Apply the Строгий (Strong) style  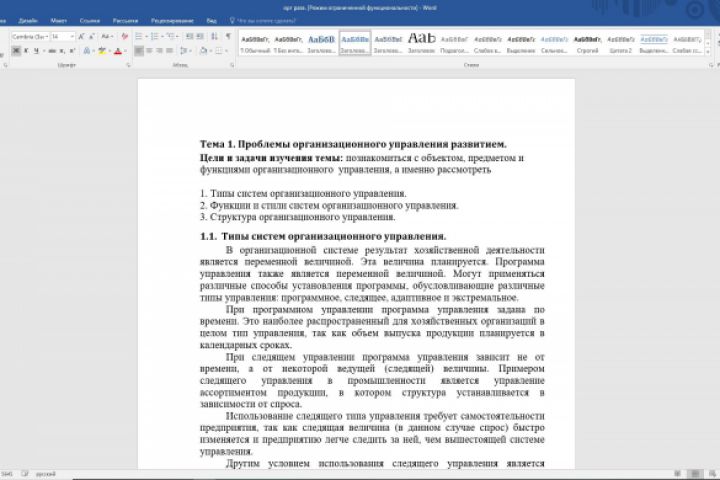tap(587, 44)
